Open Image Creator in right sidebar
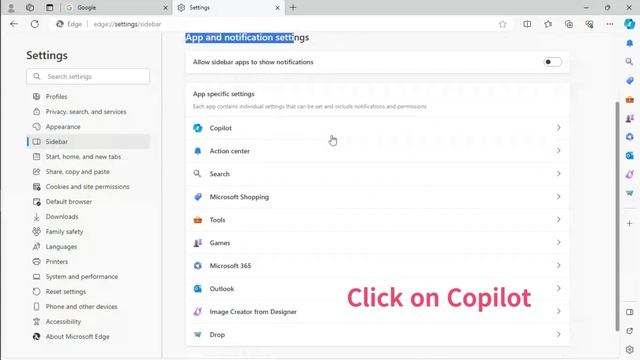Image resolution: width=640 pixels, height=360 pixels. point(629,174)
